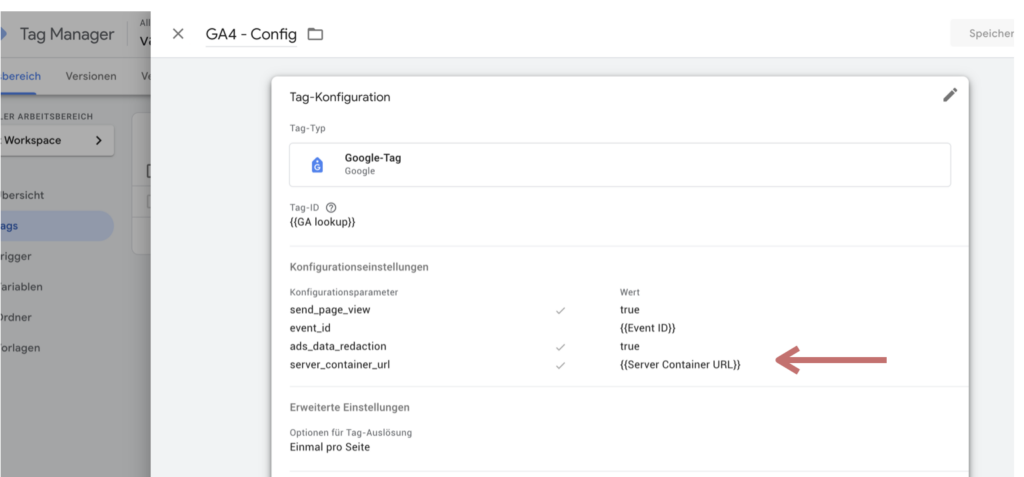Click the Erweiterte Einstellungen heading
The height and width of the screenshot is (477, 1024).
click(x=349, y=407)
